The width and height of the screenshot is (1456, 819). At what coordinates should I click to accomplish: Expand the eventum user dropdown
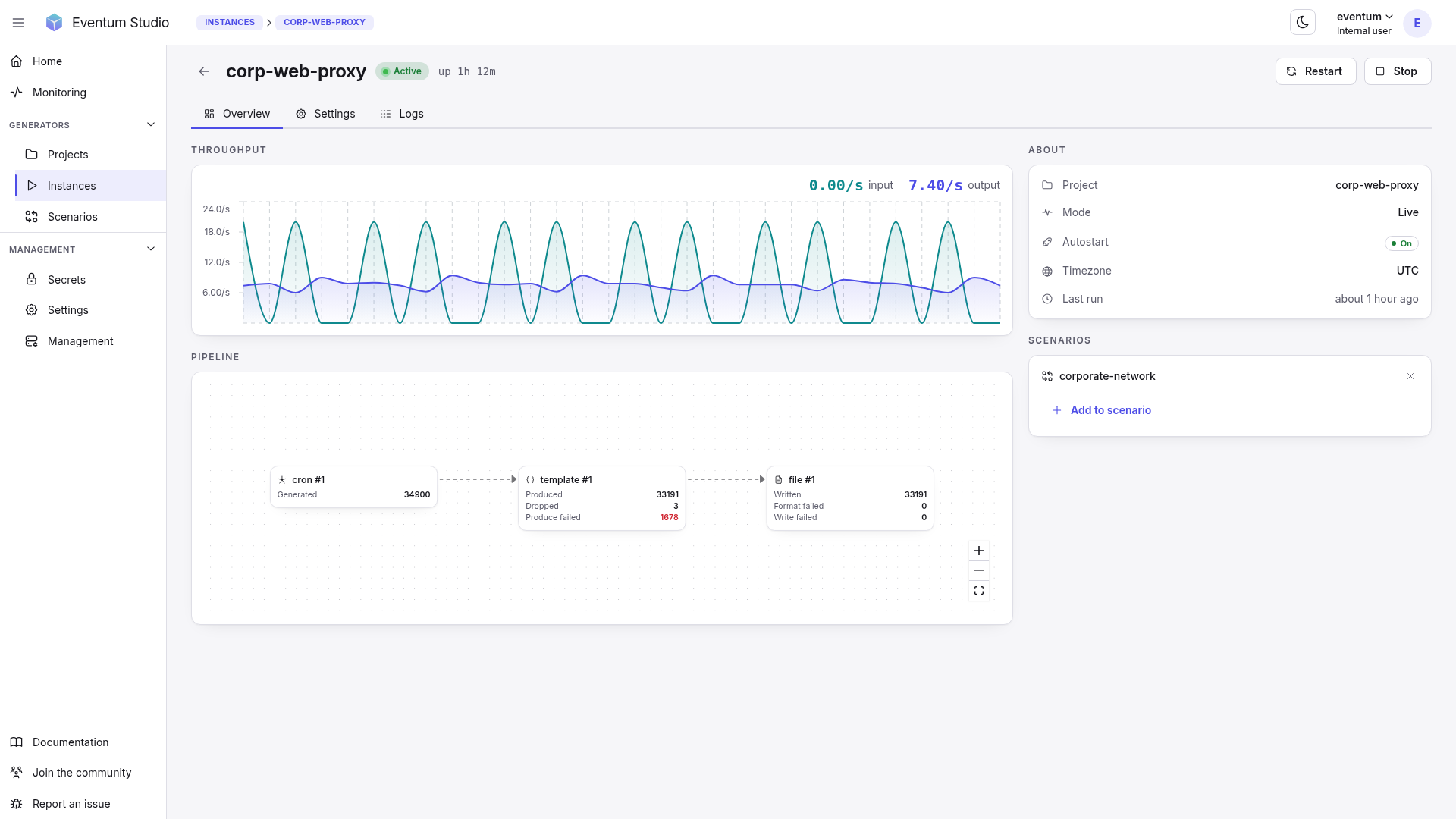tap(1364, 23)
